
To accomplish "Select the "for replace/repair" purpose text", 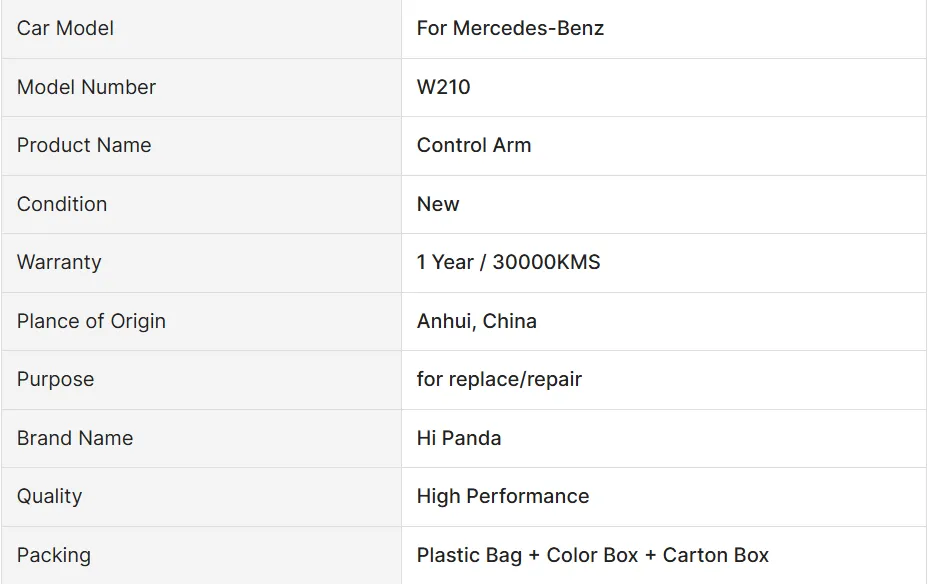I will pos(499,379).
